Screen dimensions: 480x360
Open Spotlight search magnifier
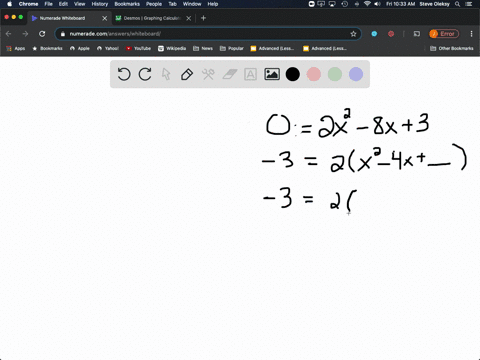click(458, 4)
